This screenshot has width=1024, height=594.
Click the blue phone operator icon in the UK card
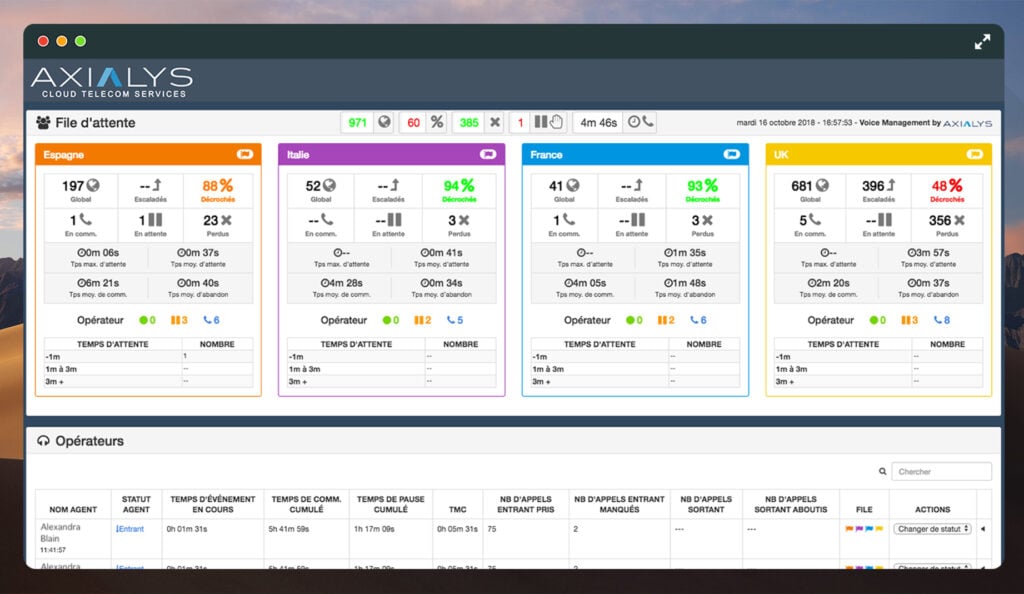click(x=938, y=320)
